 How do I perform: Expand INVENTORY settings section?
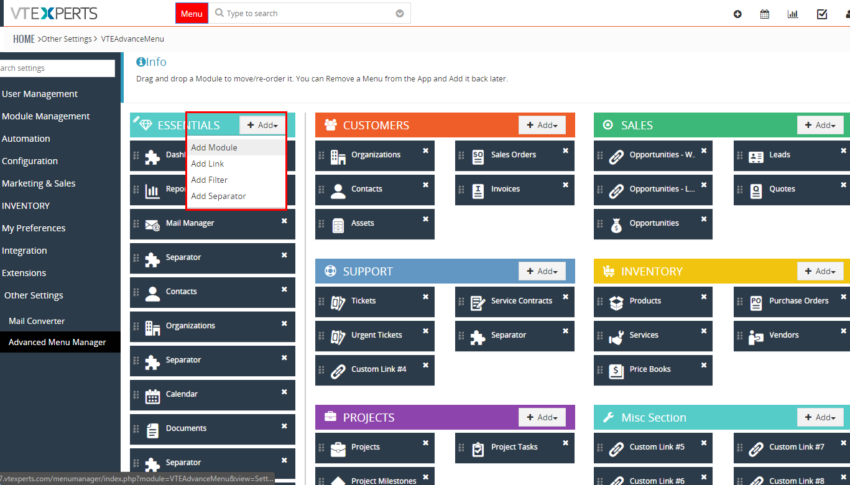[x=25, y=206]
